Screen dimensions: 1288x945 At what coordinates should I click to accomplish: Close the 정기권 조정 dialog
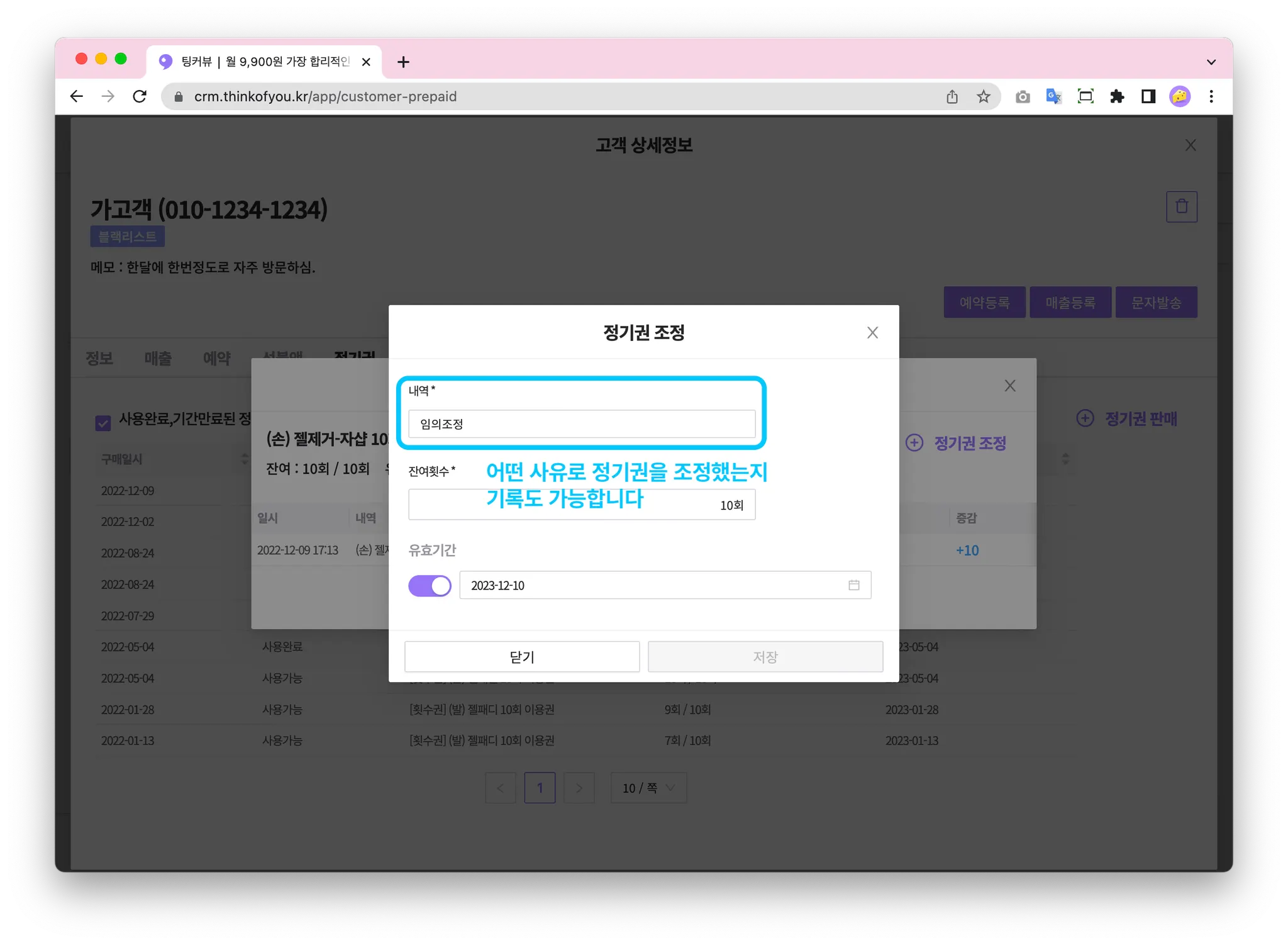(x=872, y=333)
